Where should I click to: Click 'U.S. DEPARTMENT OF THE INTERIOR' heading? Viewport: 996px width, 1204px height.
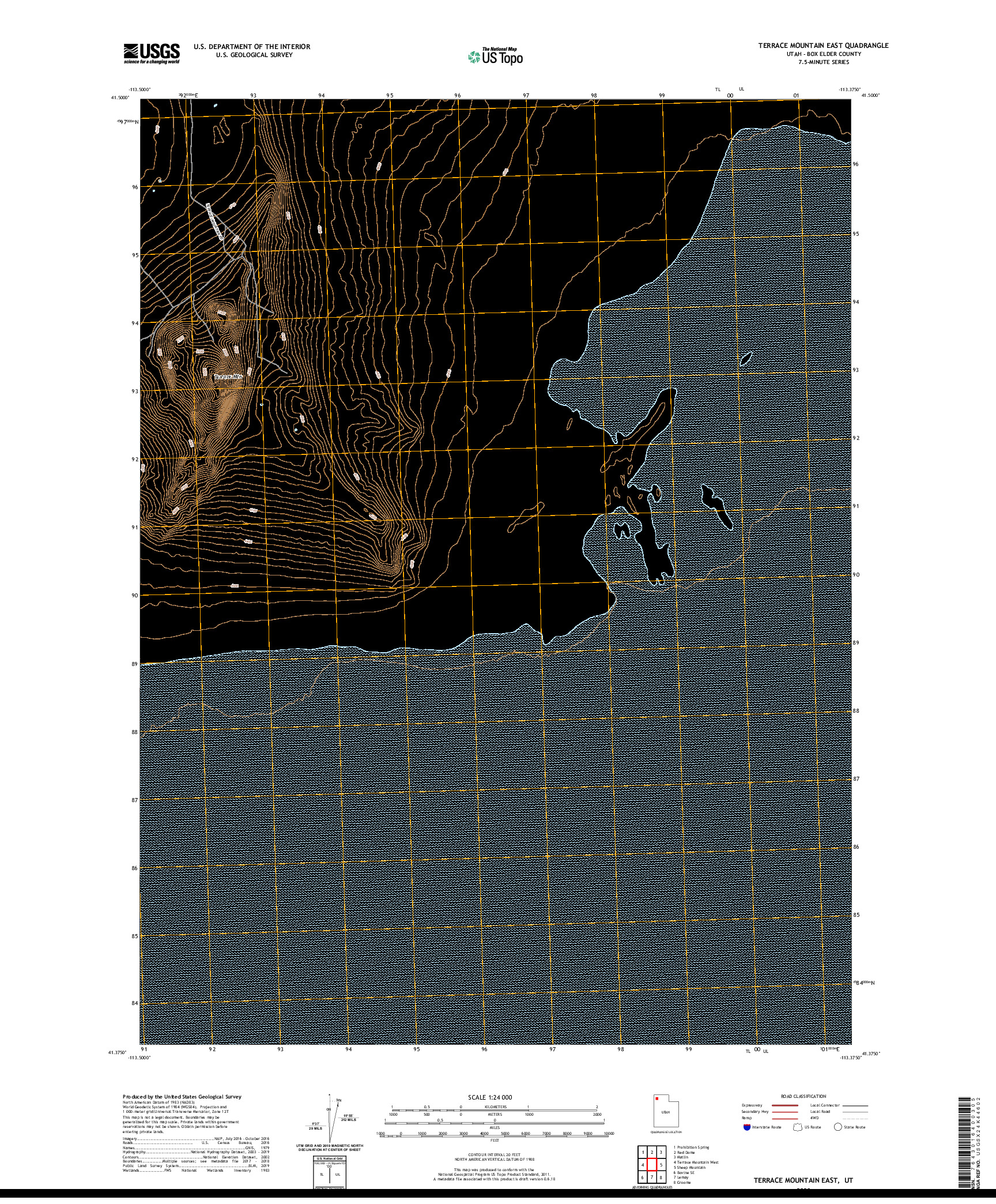(x=252, y=47)
